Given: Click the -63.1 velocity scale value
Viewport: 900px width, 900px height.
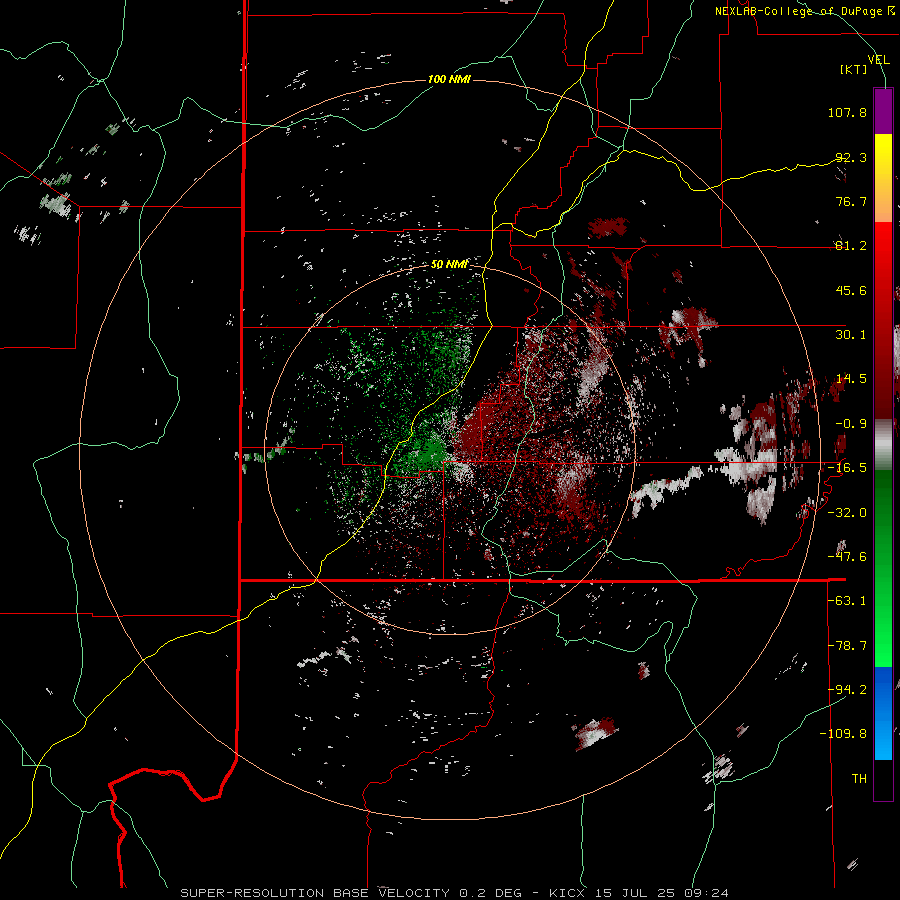Looking at the screenshot, I should (847, 601).
